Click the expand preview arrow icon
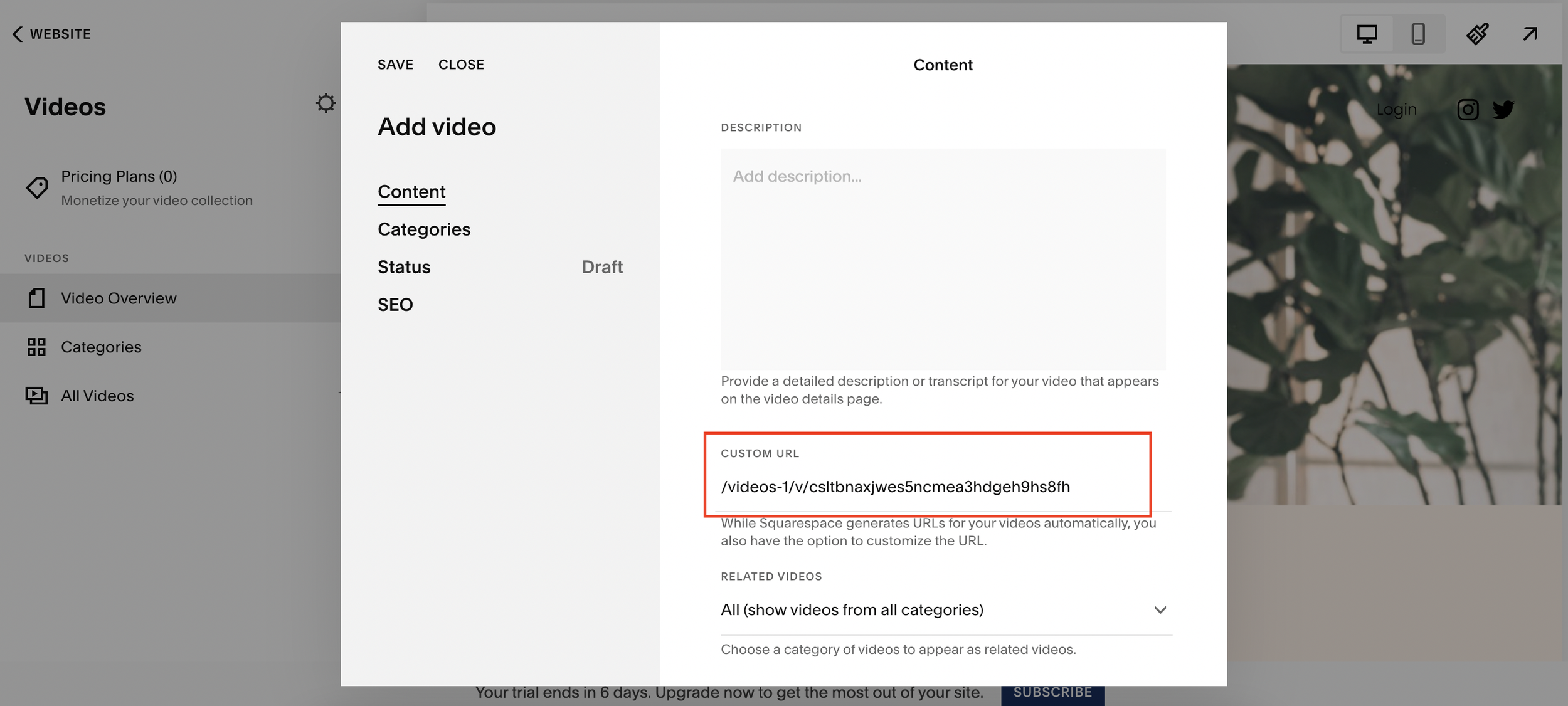 1530,34
